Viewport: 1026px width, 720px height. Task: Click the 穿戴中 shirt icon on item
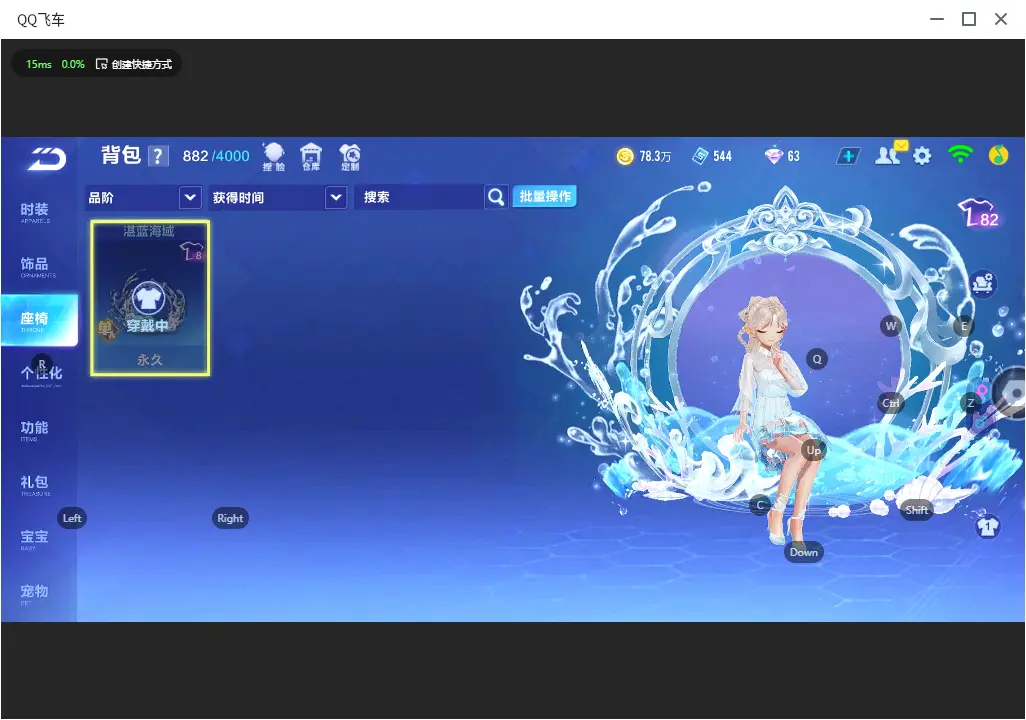(149, 298)
